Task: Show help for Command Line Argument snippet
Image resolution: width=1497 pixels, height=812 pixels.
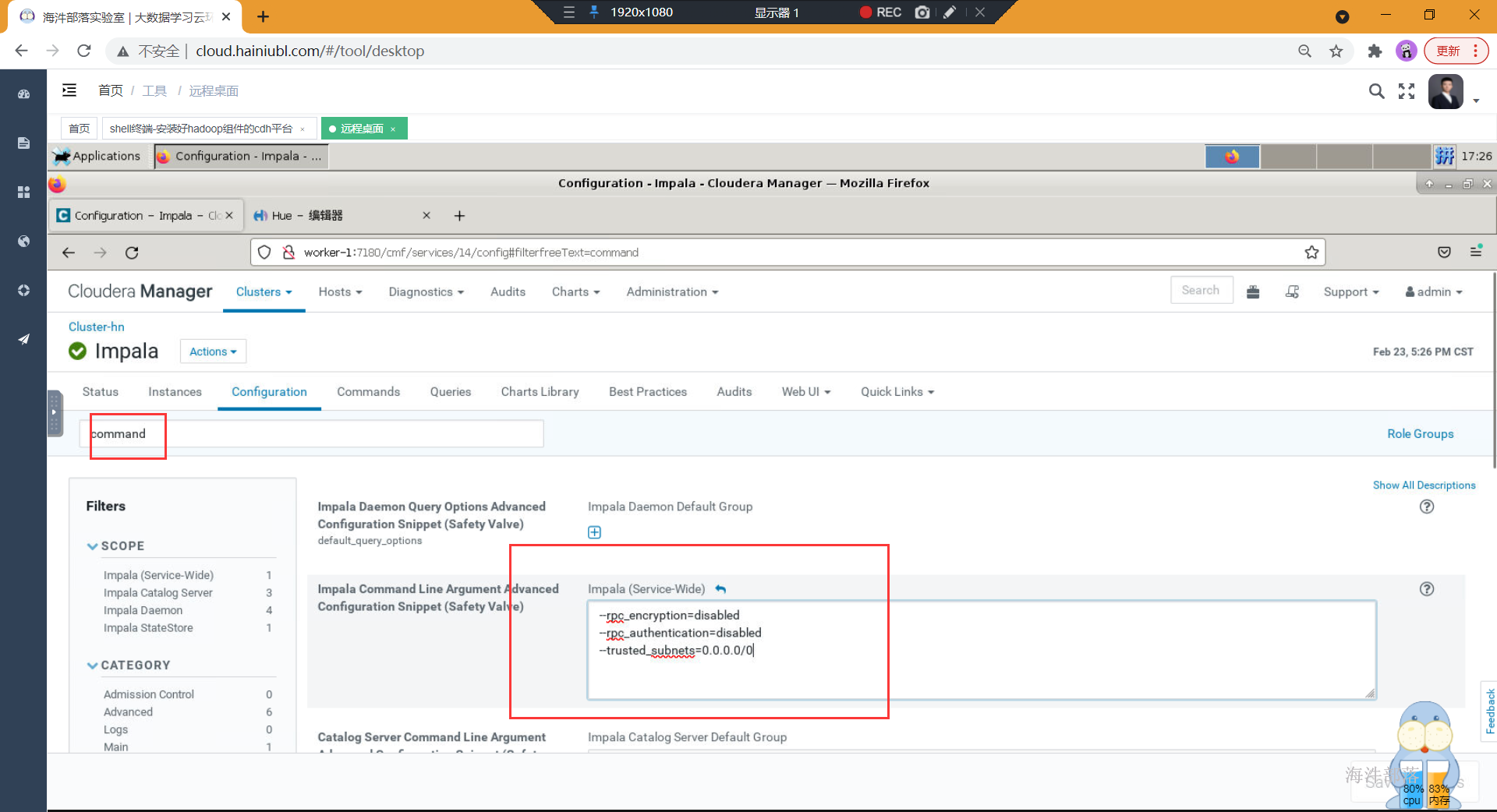Action: tap(1427, 589)
